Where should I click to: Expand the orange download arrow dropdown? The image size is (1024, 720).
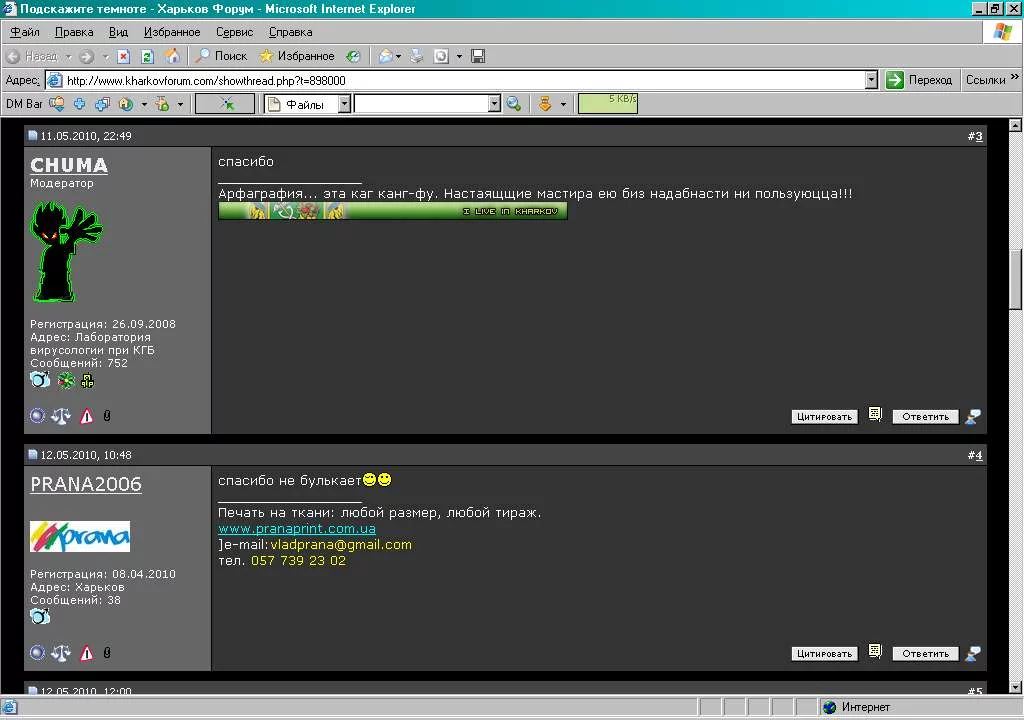click(x=563, y=105)
